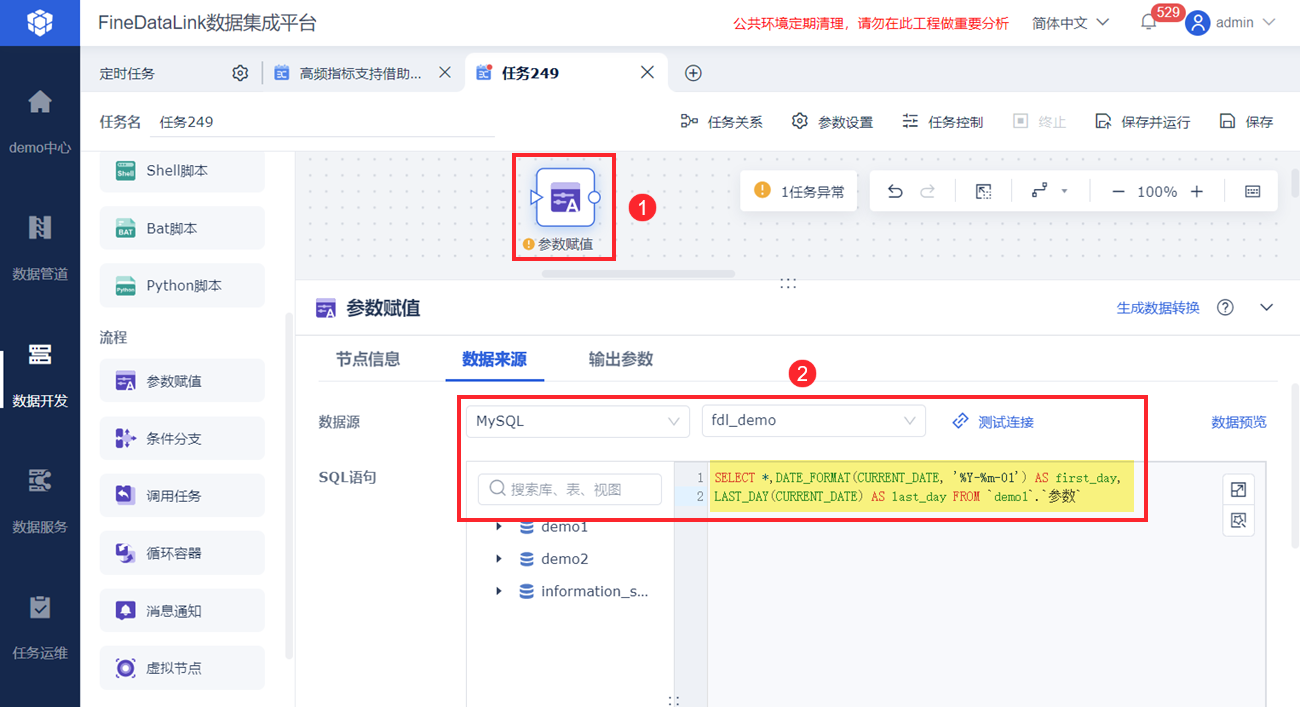This screenshot has width=1300, height=707.
Task: Click the 任务名 input field
Action: click(322, 122)
